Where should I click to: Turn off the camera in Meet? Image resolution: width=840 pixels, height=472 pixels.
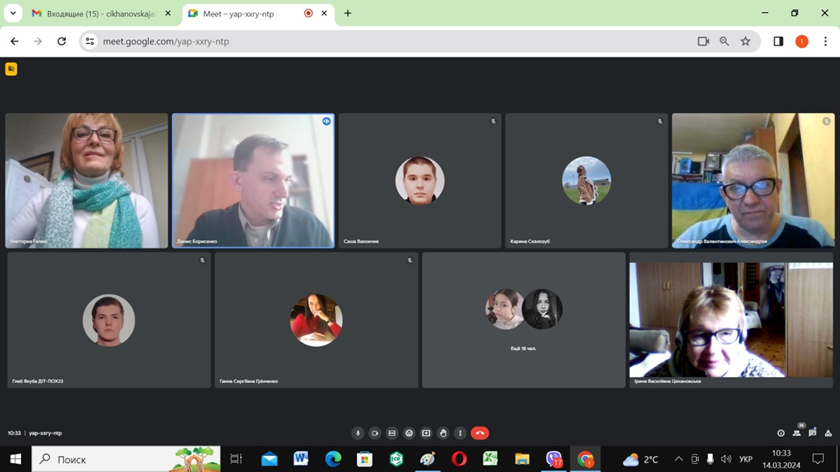[x=375, y=433]
